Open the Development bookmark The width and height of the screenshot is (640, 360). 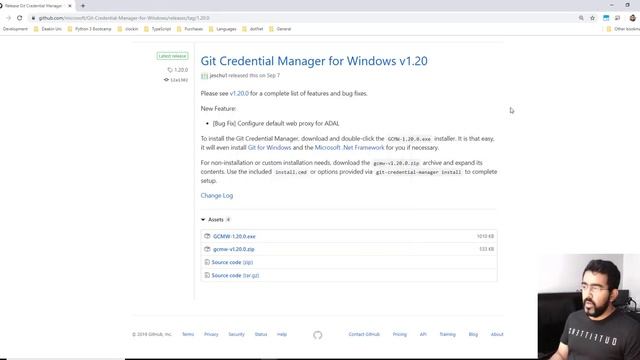click(x=15, y=29)
